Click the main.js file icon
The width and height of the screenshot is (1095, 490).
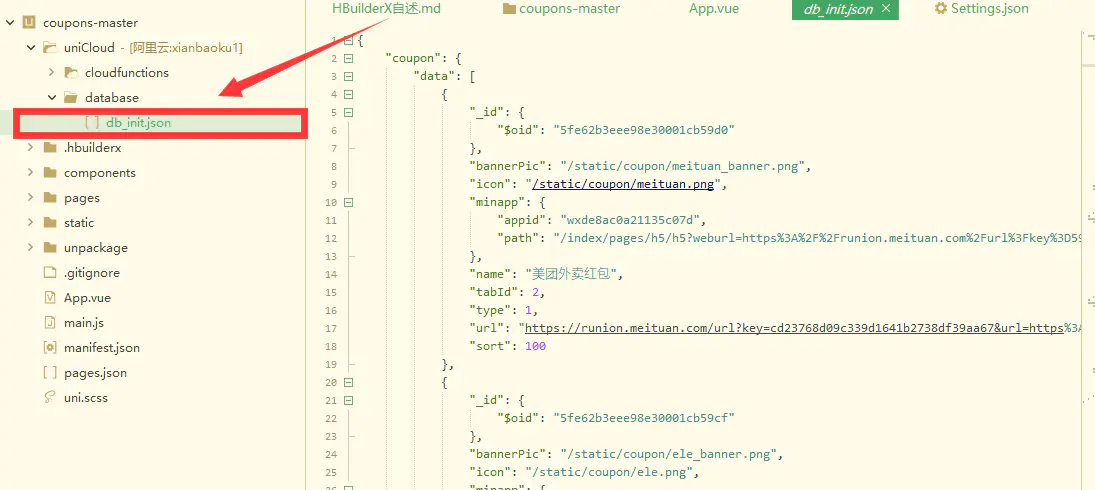click(x=50, y=323)
